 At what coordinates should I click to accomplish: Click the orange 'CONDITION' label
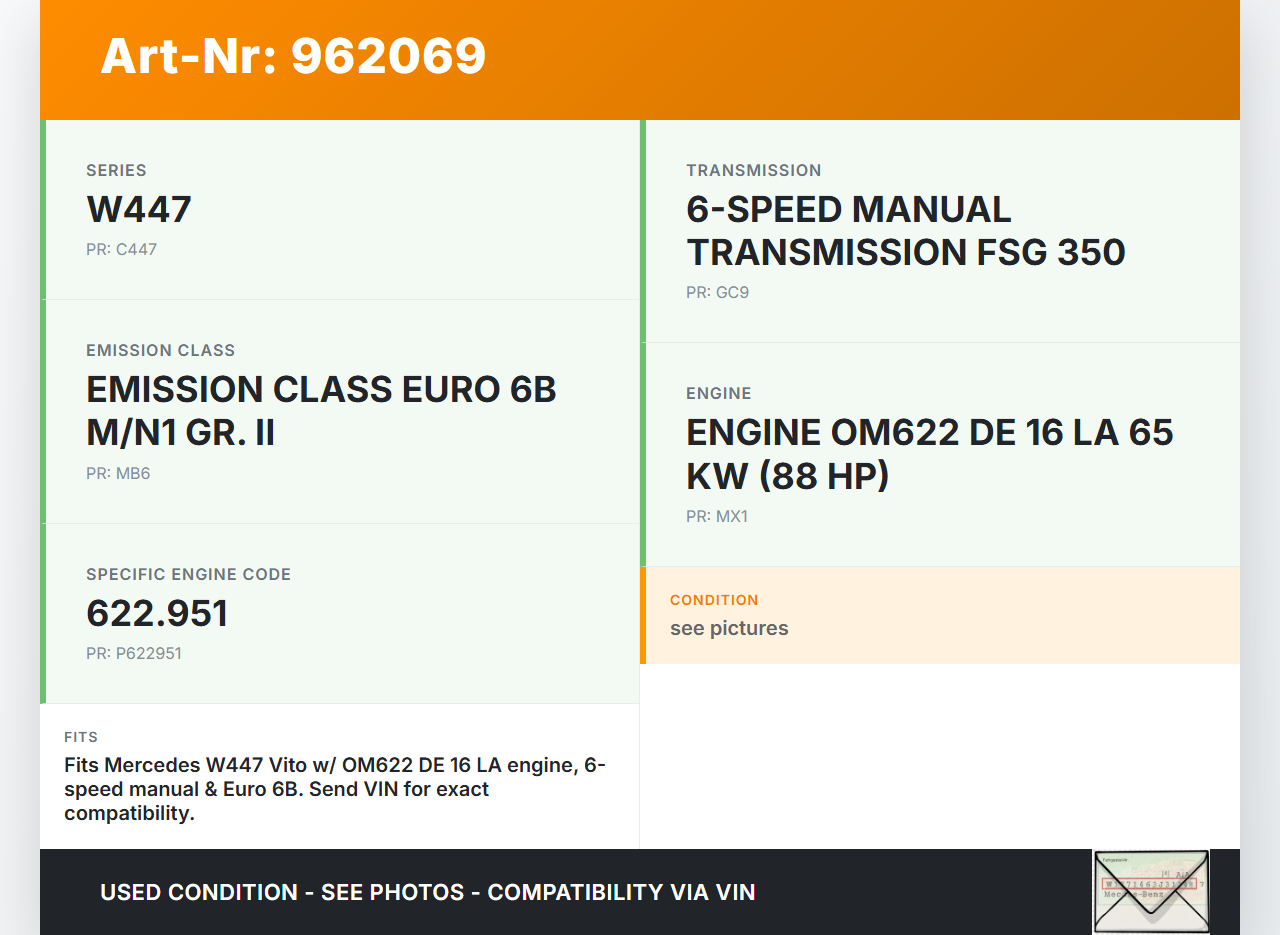pyautogui.click(x=714, y=600)
